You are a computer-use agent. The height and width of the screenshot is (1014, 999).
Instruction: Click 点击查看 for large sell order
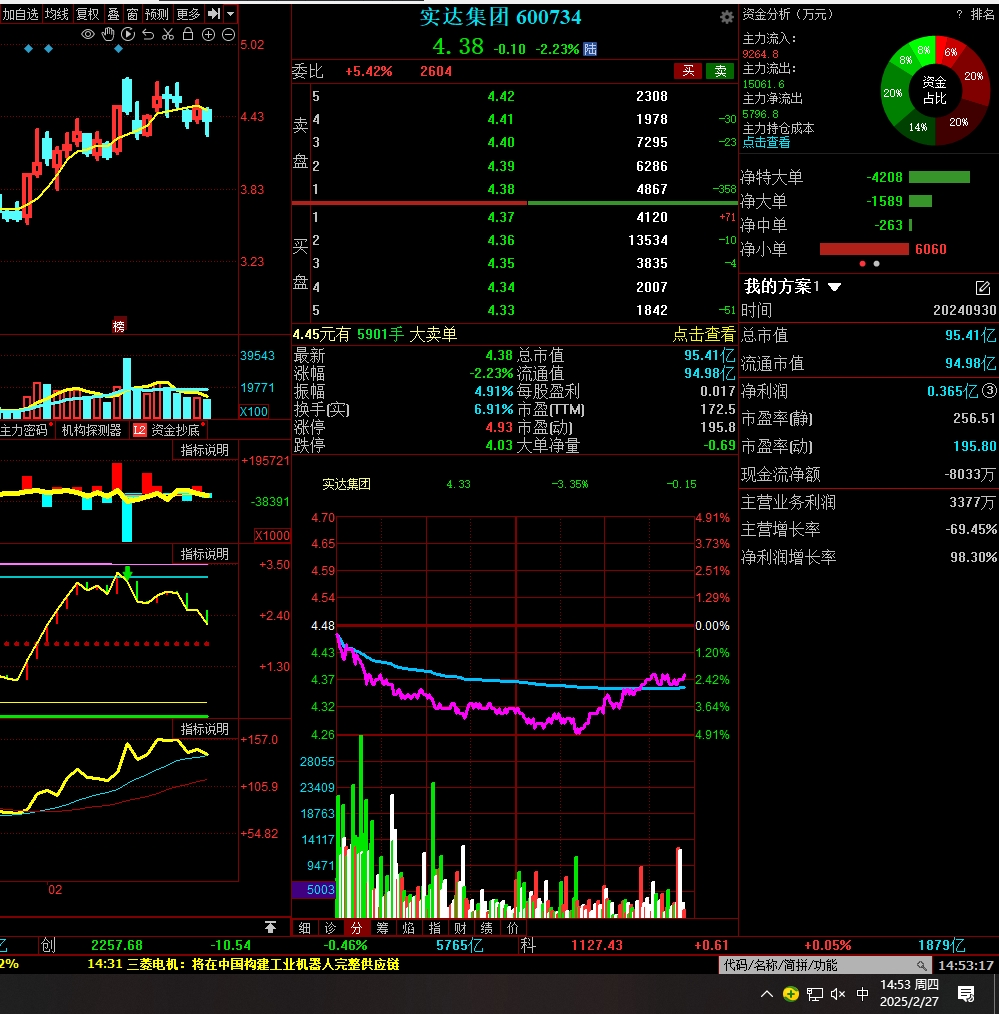pos(704,334)
